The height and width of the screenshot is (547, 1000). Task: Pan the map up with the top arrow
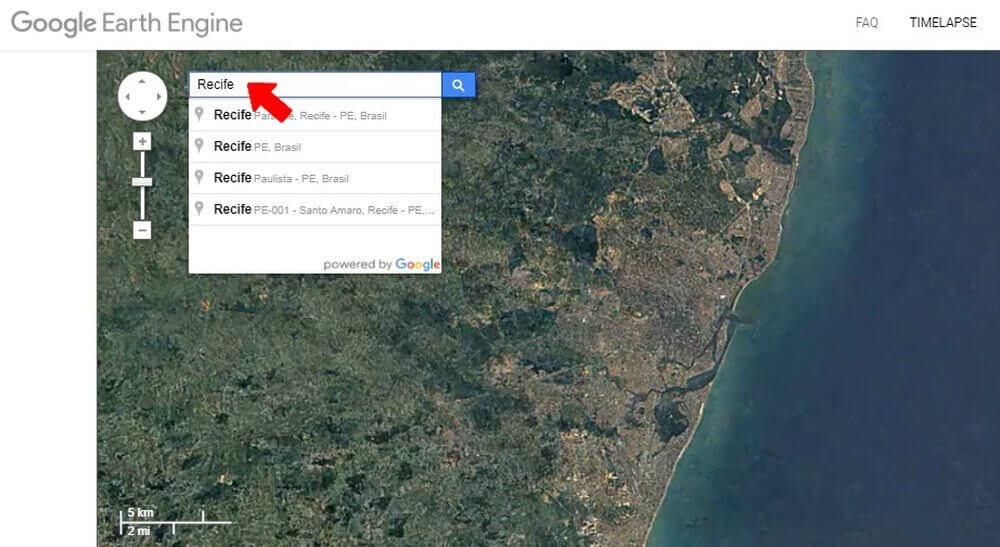[x=142, y=80]
